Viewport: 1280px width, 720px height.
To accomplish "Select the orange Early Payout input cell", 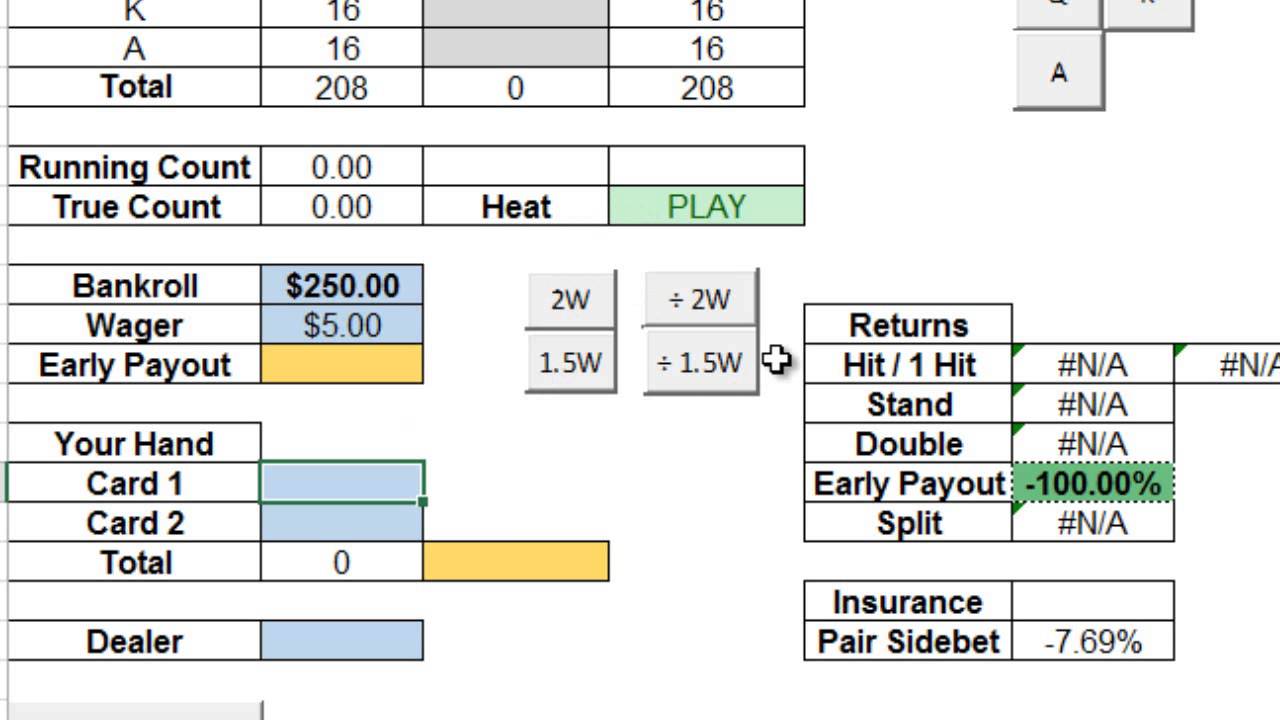I will (342, 365).
